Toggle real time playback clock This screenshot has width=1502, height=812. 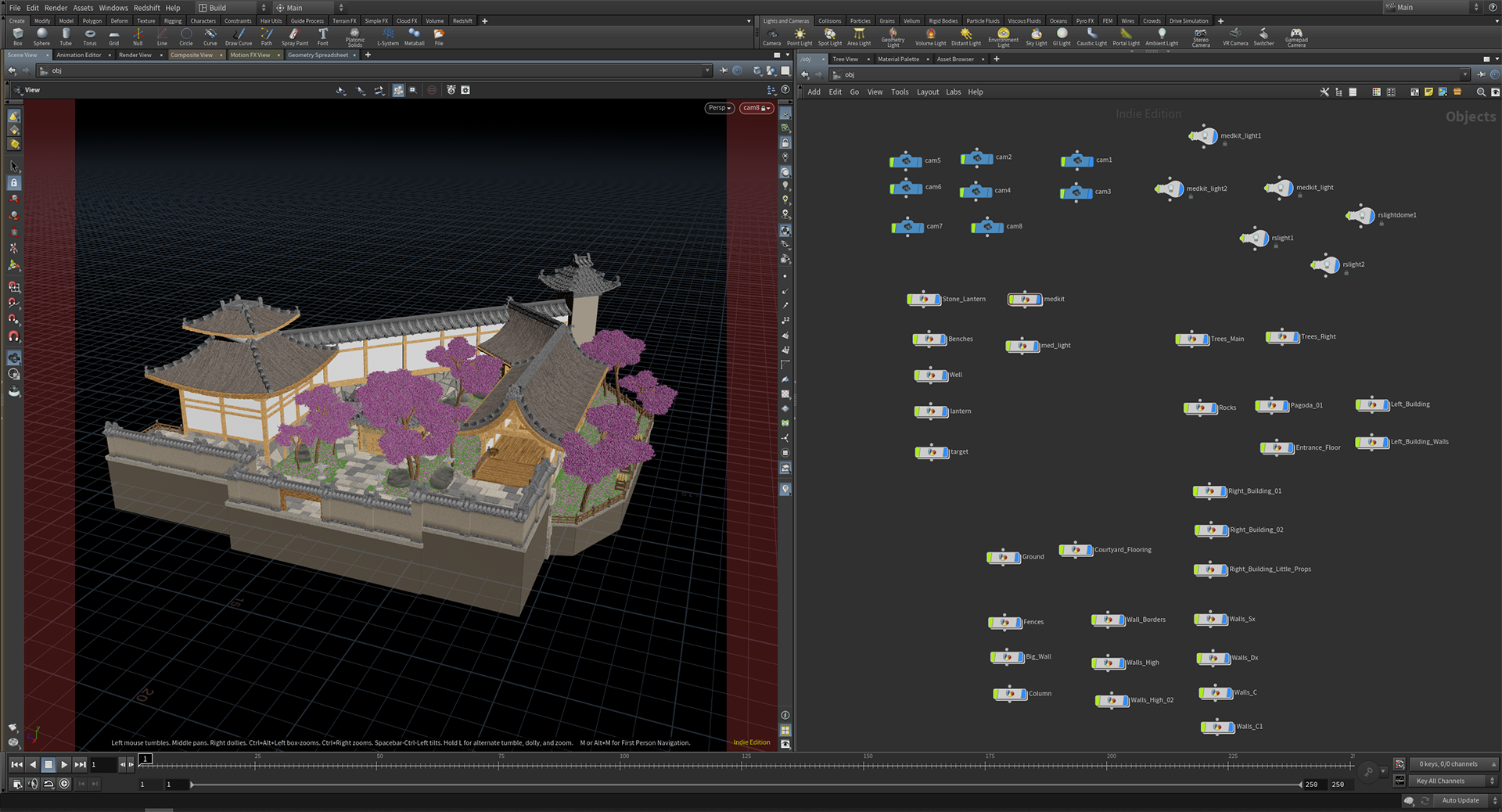[64, 784]
